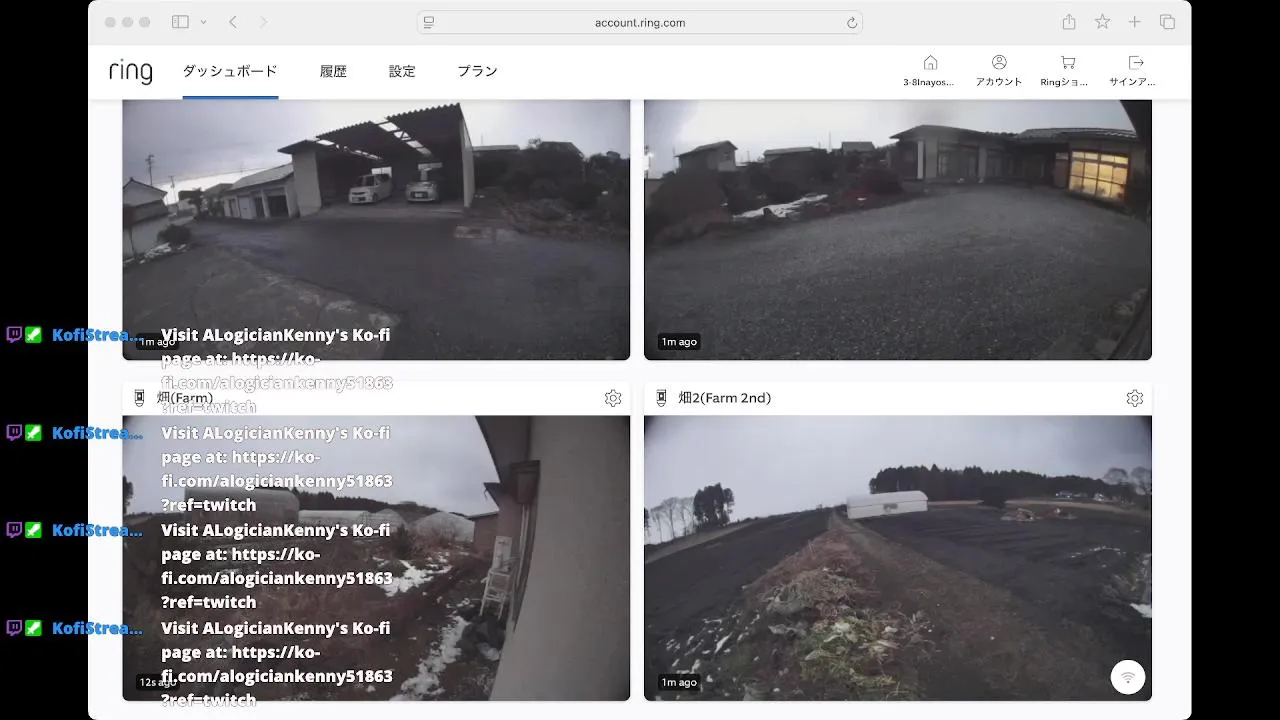
Task: Click the 1m ago label on 畑2 snapshot
Action: tap(679, 682)
